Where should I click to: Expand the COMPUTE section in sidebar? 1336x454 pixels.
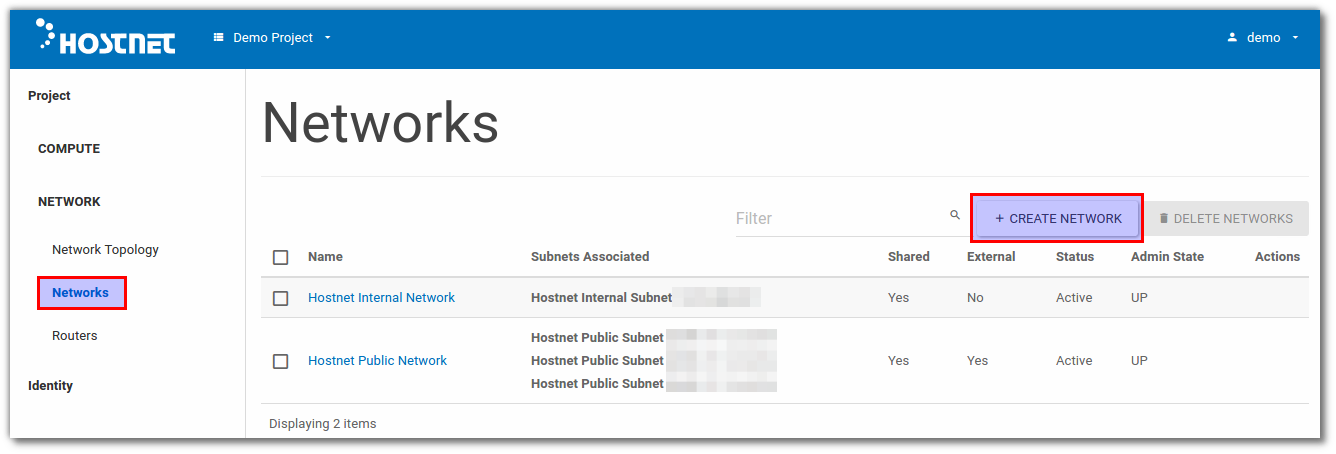point(69,149)
